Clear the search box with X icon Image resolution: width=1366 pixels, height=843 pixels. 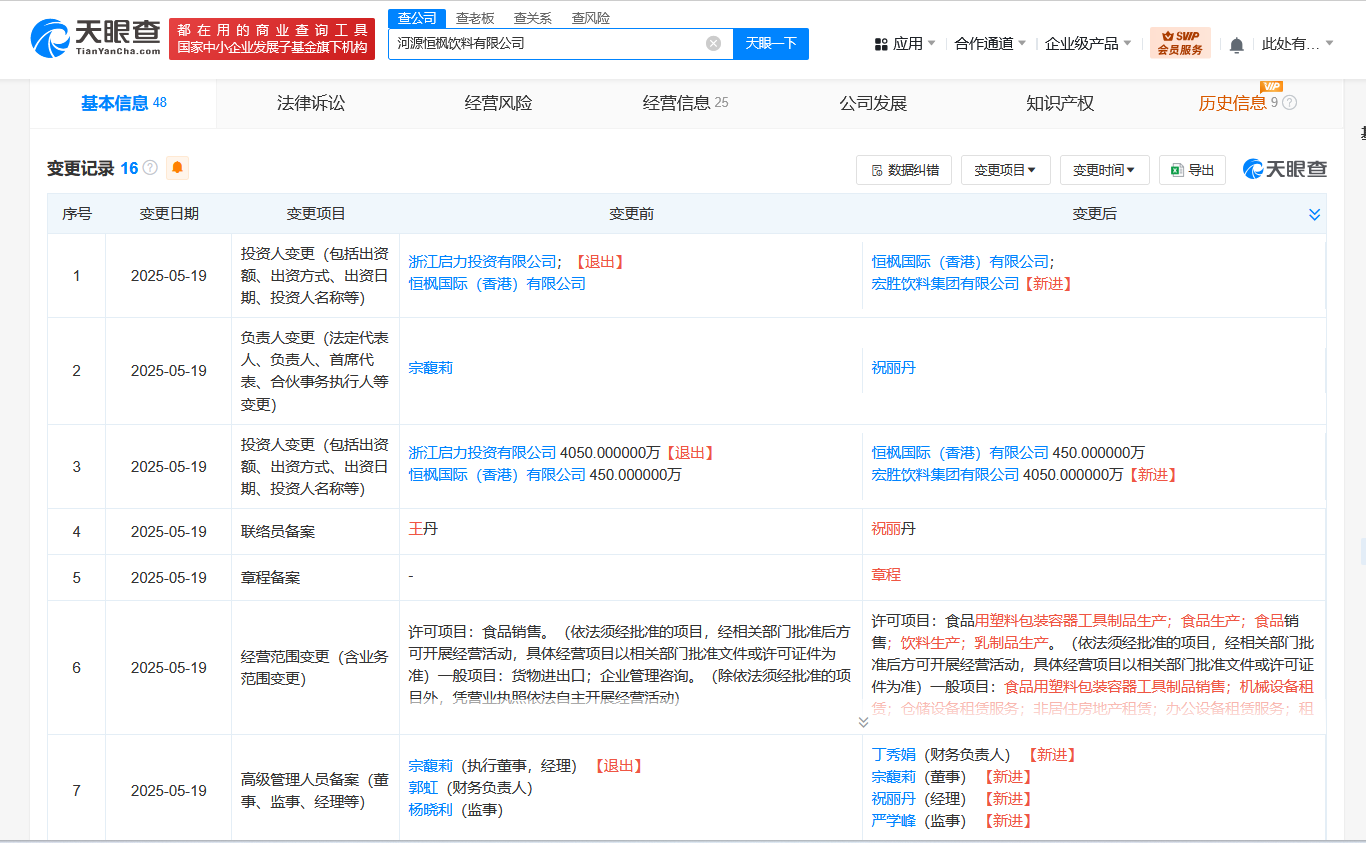[713, 43]
